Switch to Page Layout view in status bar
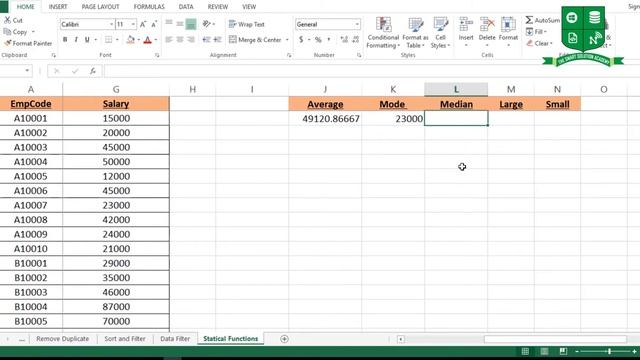This screenshot has height=360, width=640. click(544, 351)
